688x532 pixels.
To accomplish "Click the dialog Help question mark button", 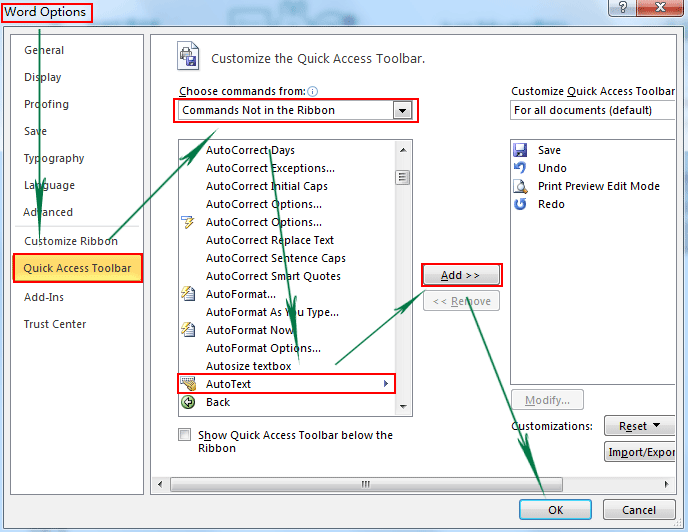I will (622, 7).
